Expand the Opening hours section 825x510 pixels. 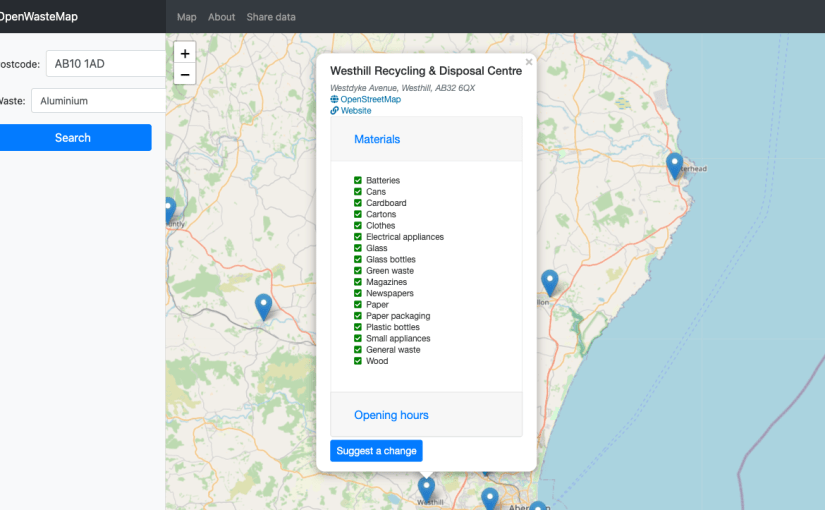391,415
